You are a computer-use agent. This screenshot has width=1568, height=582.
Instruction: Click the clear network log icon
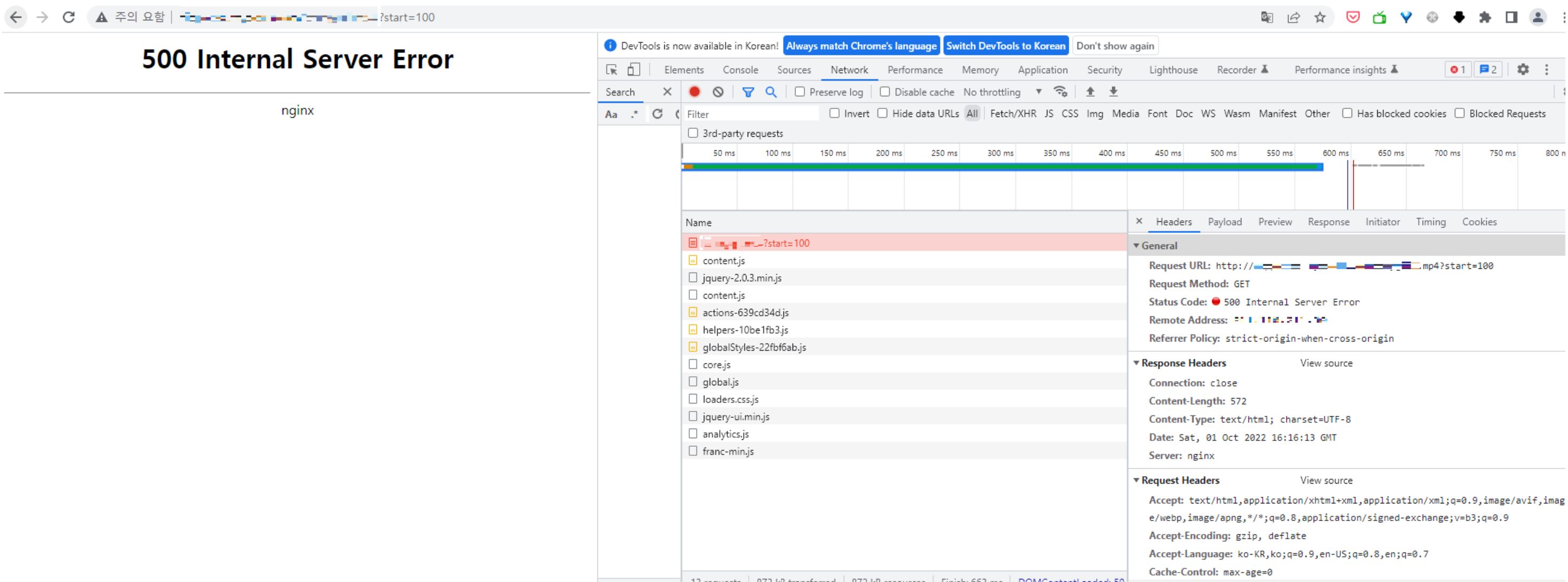pyautogui.click(x=718, y=92)
